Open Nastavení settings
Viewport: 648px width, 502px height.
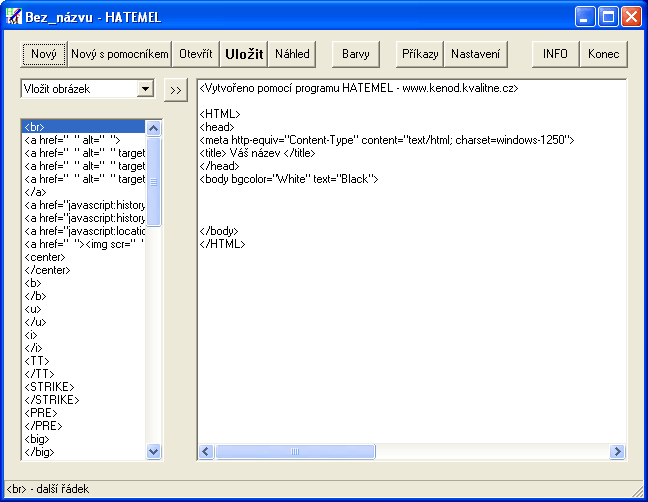click(x=476, y=54)
